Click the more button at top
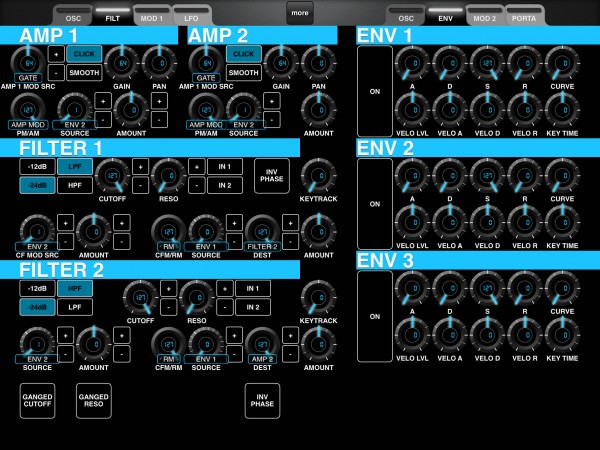Image resolution: width=600 pixels, height=450 pixels. tap(300, 13)
